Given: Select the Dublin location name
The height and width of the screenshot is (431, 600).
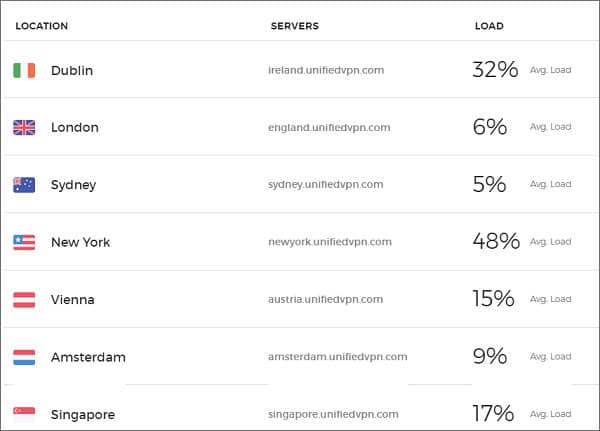Looking at the screenshot, I should tap(72, 71).
